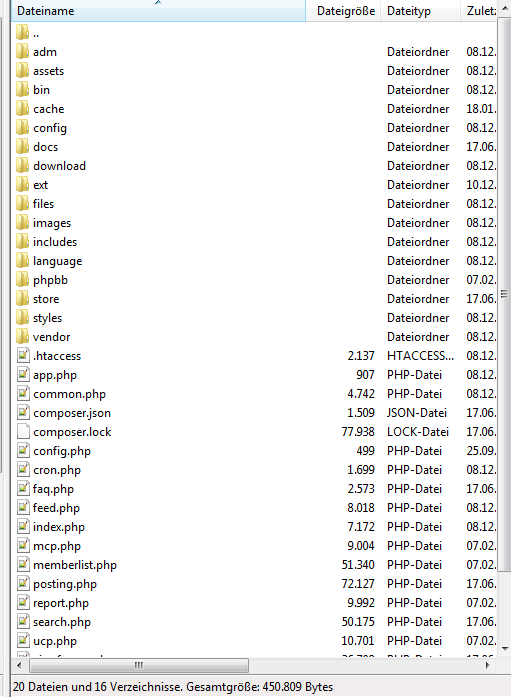Image resolution: width=511 pixels, height=697 pixels.
Task: Select the search.php file name
Action: point(62,622)
